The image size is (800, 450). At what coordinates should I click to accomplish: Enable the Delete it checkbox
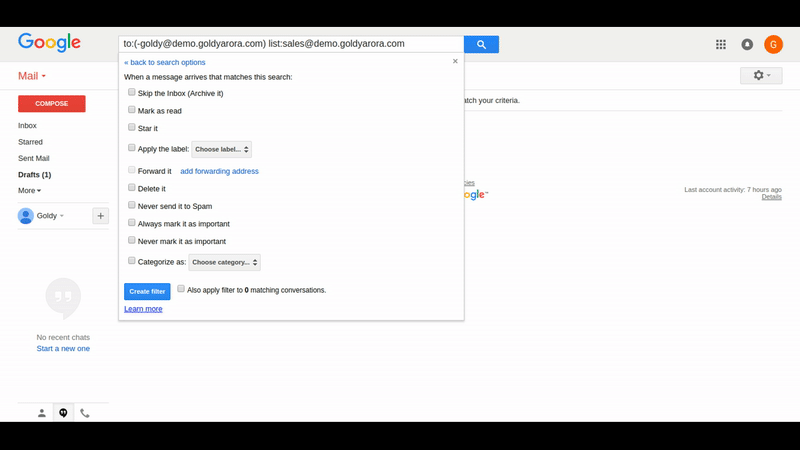(132, 188)
